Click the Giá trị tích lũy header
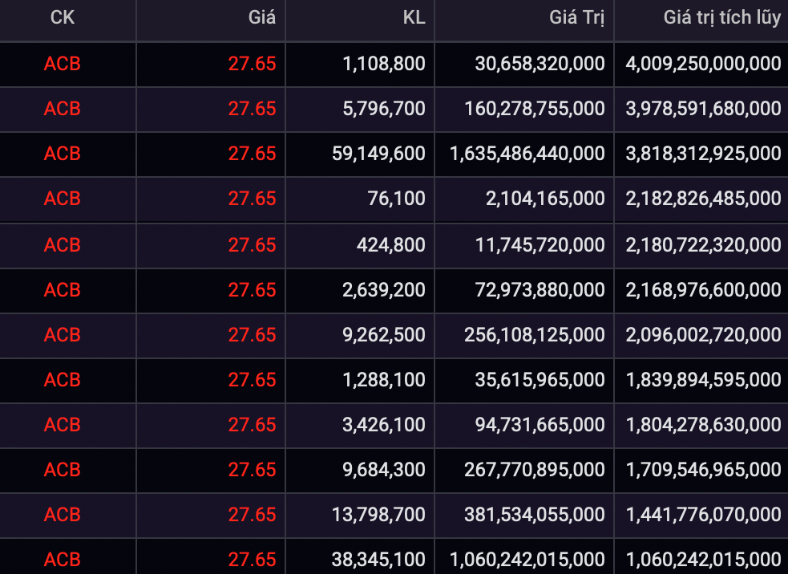Image resolution: width=791 pixels, height=574 pixels. [721, 18]
